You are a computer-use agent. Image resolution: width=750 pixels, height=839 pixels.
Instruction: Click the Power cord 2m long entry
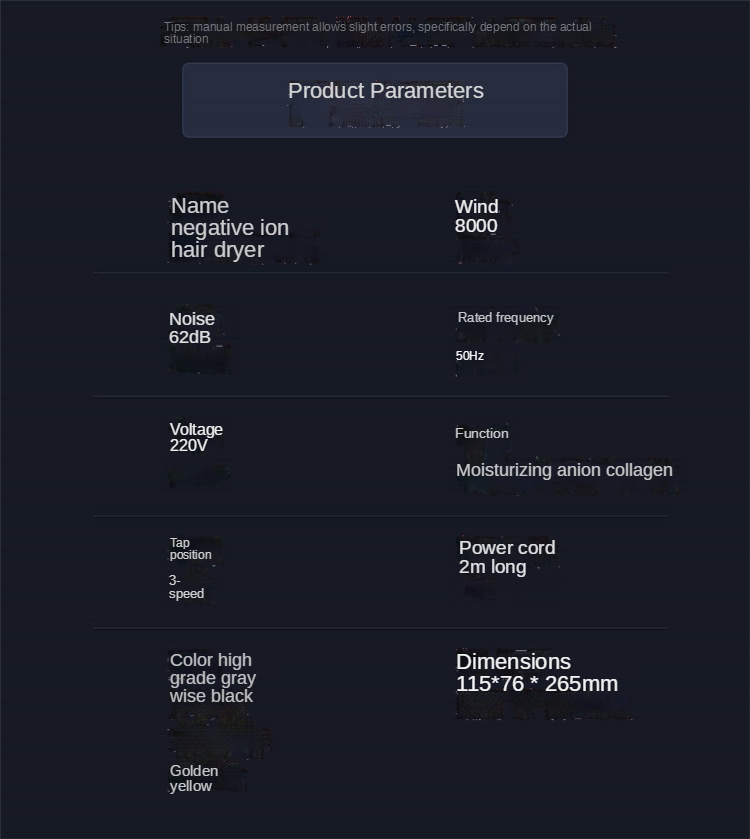coord(507,557)
